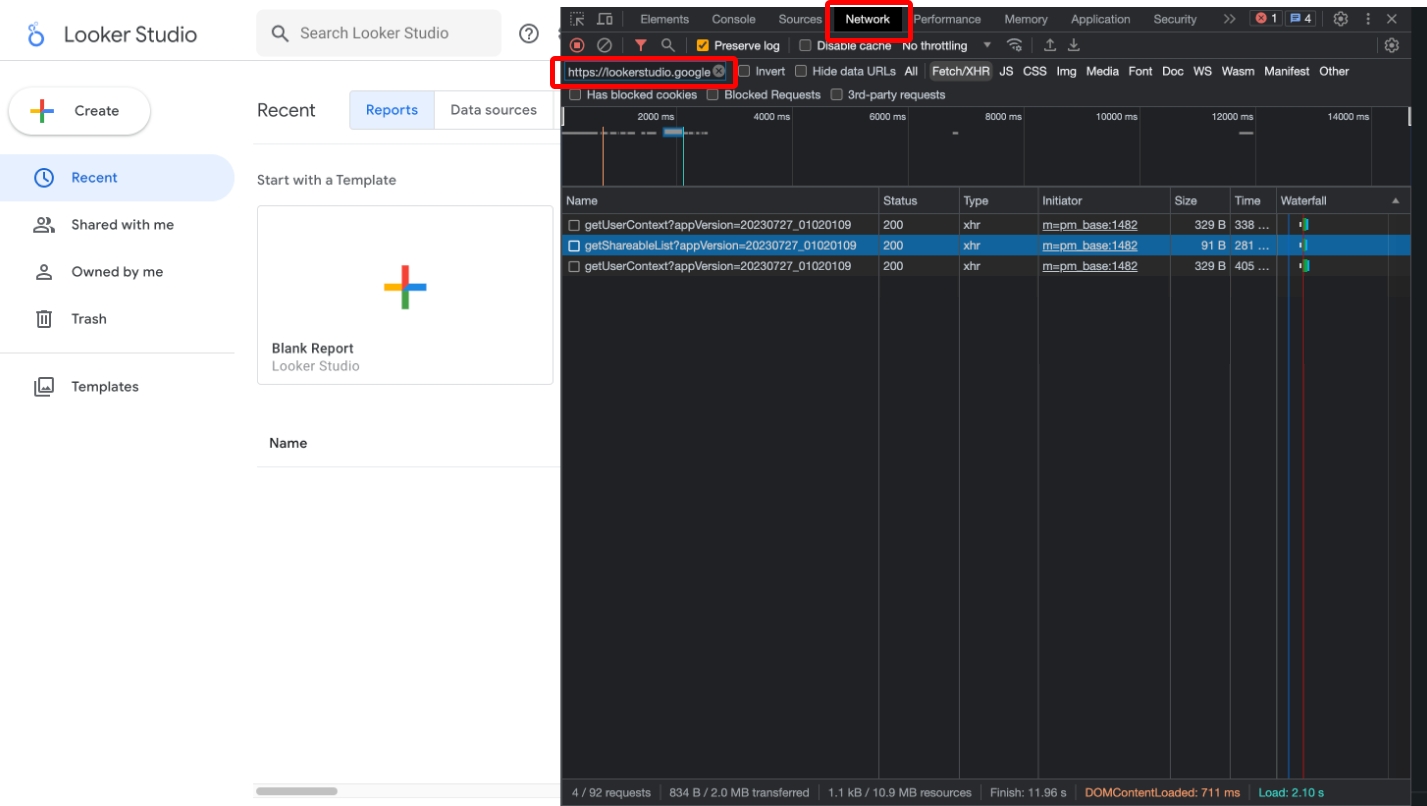The height and width of the screenshot is (806, 1427).
Task: Sort requests by the Status column
Action: pos(918,201)
